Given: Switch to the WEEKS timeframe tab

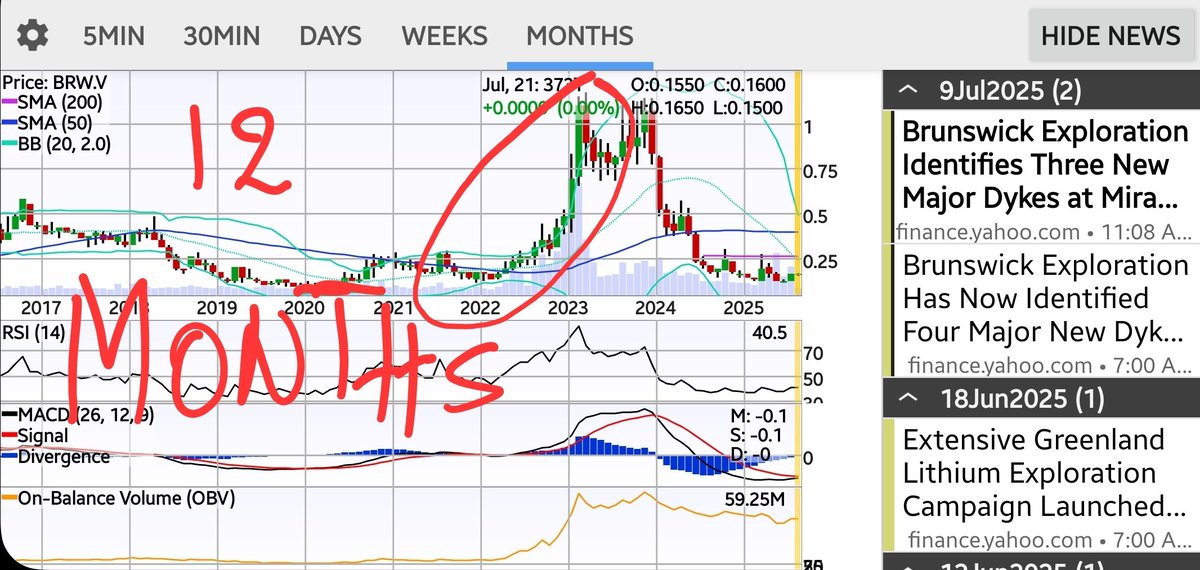Looking at the screenshot, I should 444,37.
